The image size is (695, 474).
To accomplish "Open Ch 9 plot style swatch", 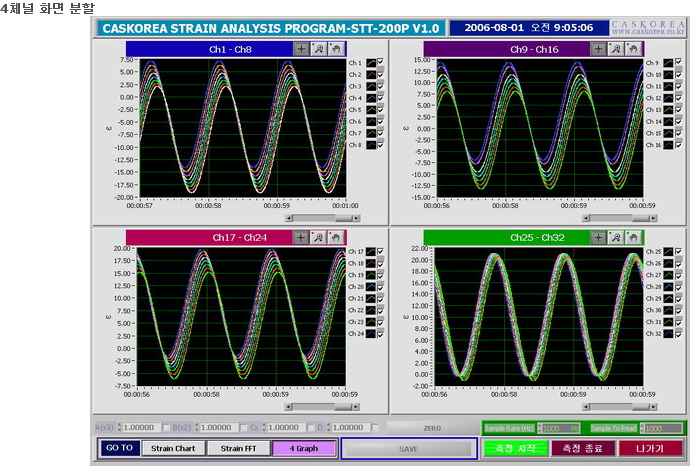I will tap(668, 63).
